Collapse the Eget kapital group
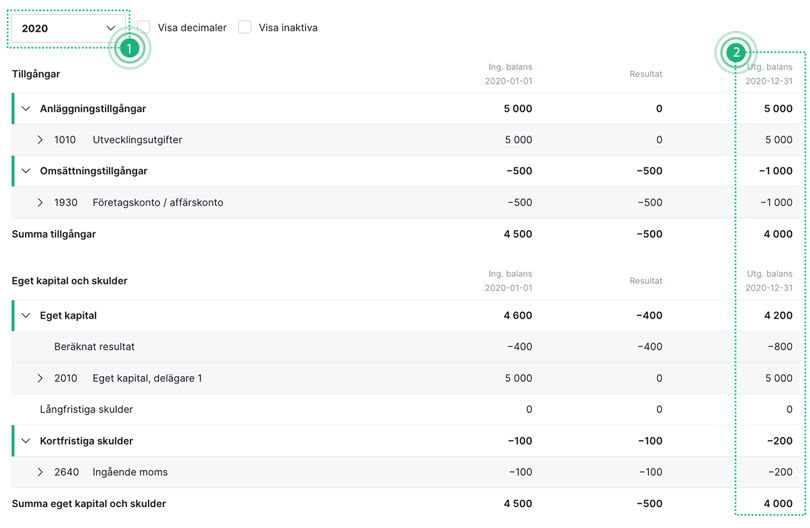Image resolution: width=810 pixels, height=528 pixels. tap(26, 316)
